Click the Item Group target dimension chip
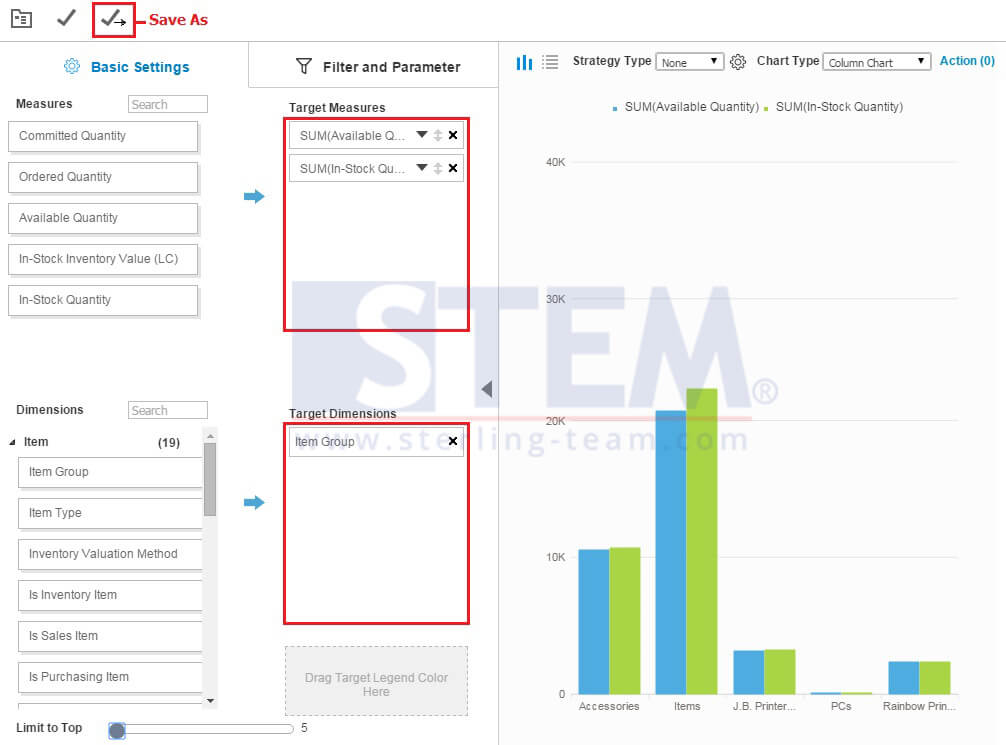Viewport: 1006px width, 745px height. (x=376, y=441)
